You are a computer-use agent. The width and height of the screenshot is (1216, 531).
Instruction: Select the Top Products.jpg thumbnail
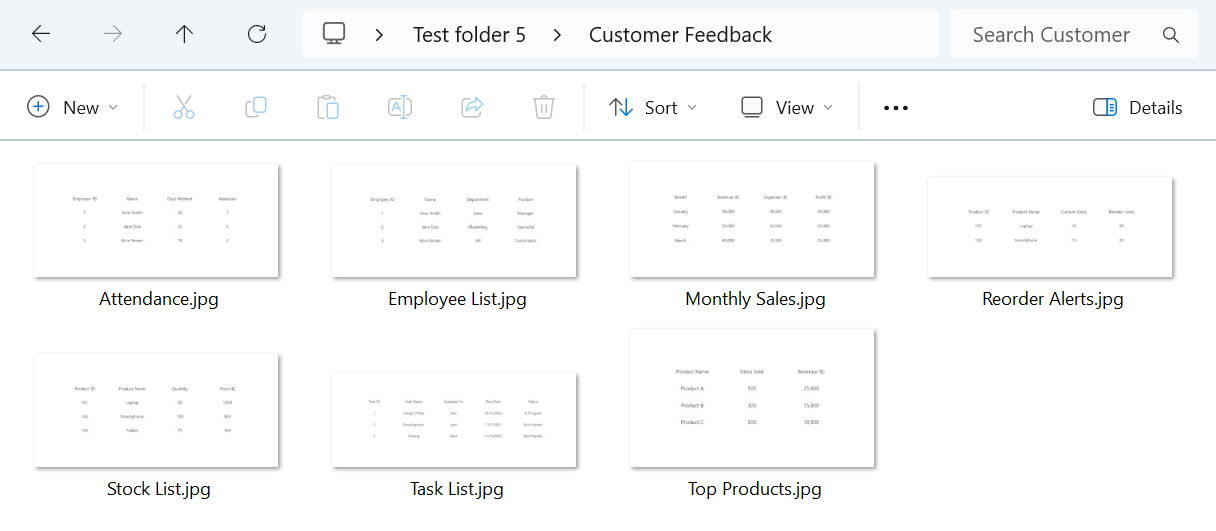pyautogui.click(x=753, y=398)
